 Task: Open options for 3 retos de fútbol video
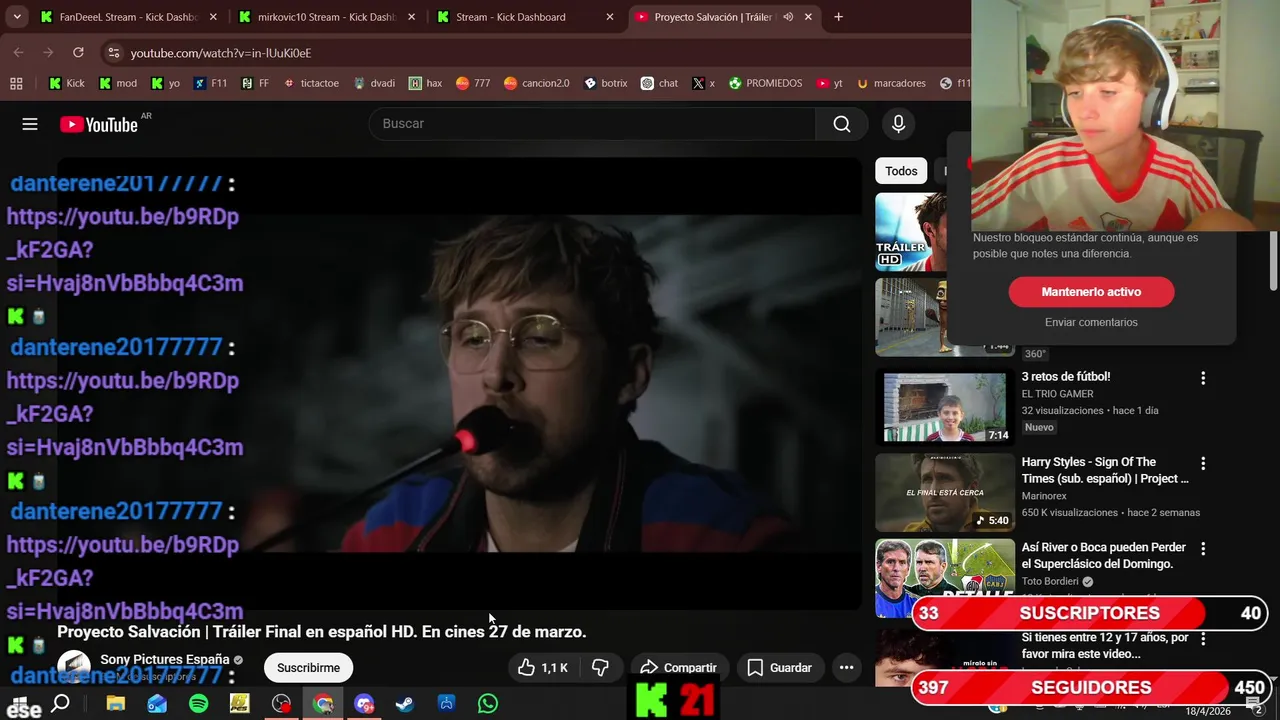tap(1203, 378)
